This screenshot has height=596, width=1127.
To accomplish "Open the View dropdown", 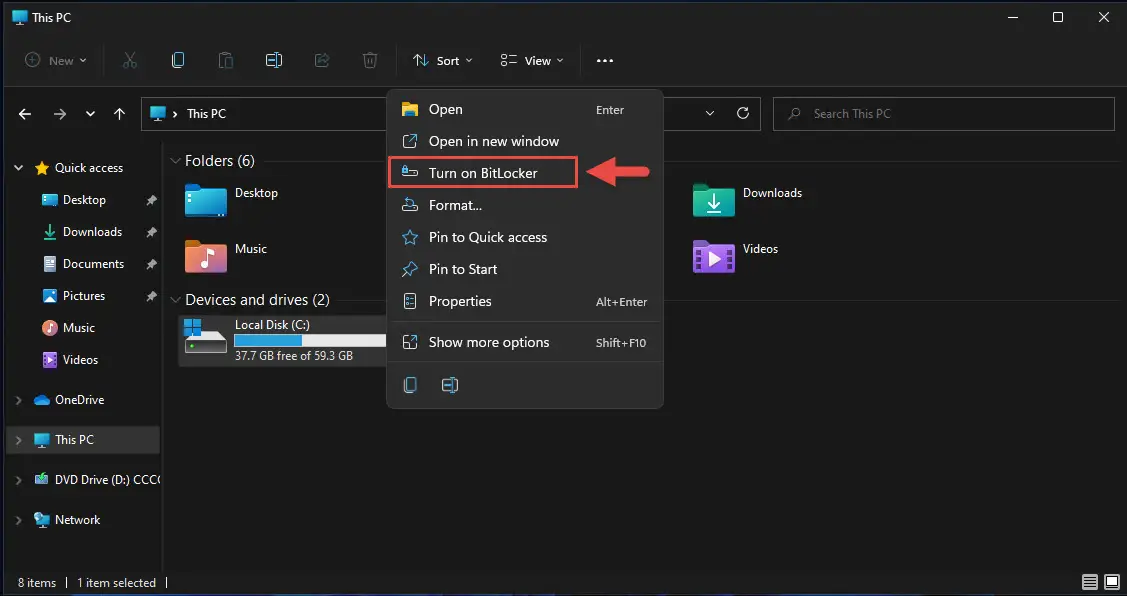I will pos(532,60).
